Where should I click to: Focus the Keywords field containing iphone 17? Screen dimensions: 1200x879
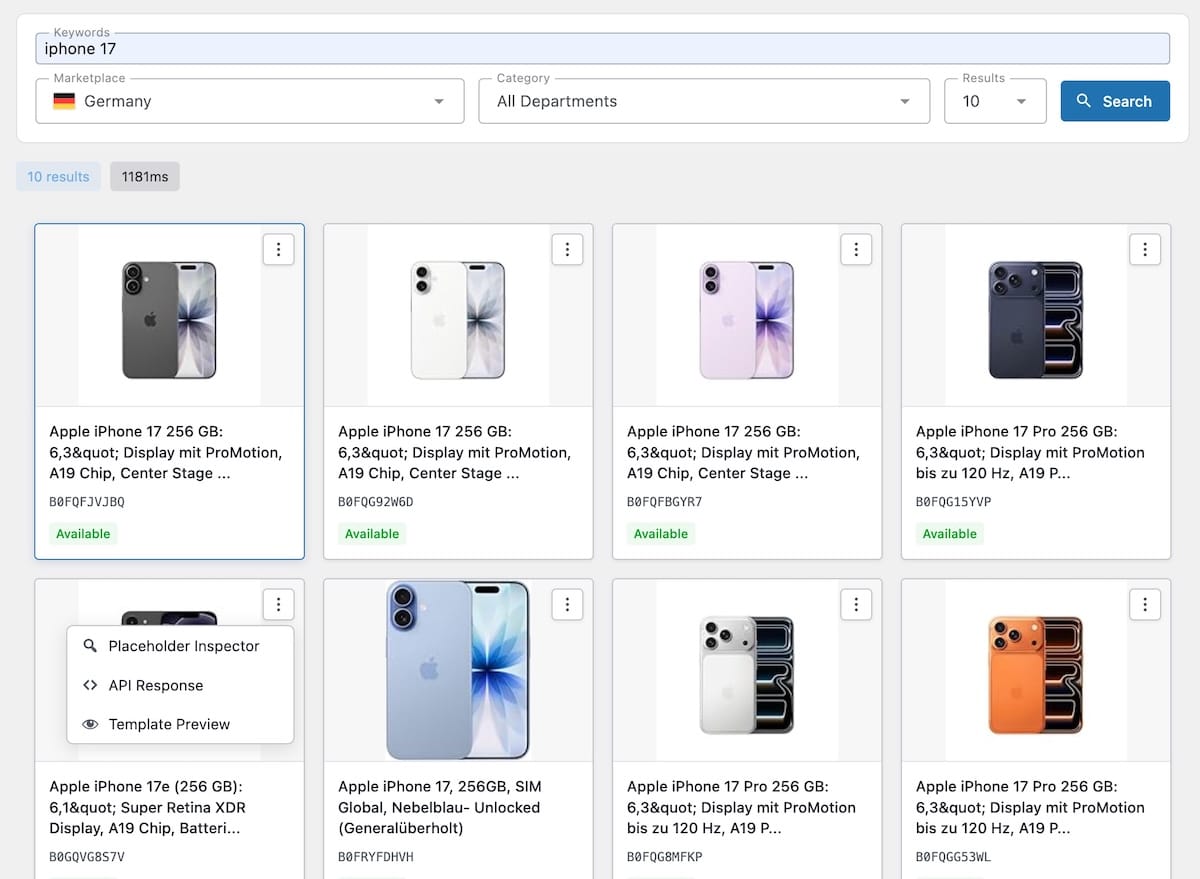click(602, 49)
